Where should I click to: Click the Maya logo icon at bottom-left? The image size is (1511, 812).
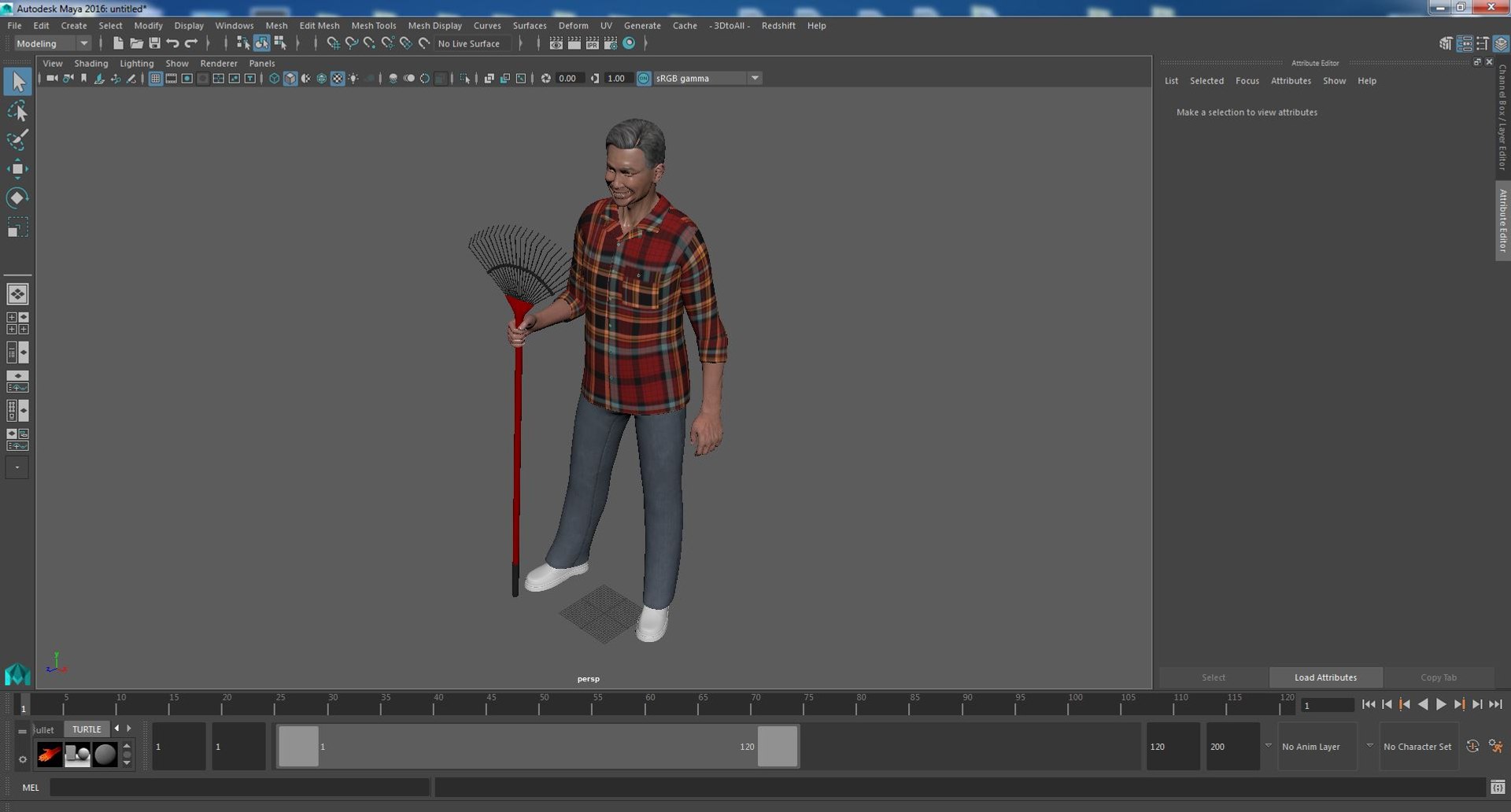pos(17,674)
